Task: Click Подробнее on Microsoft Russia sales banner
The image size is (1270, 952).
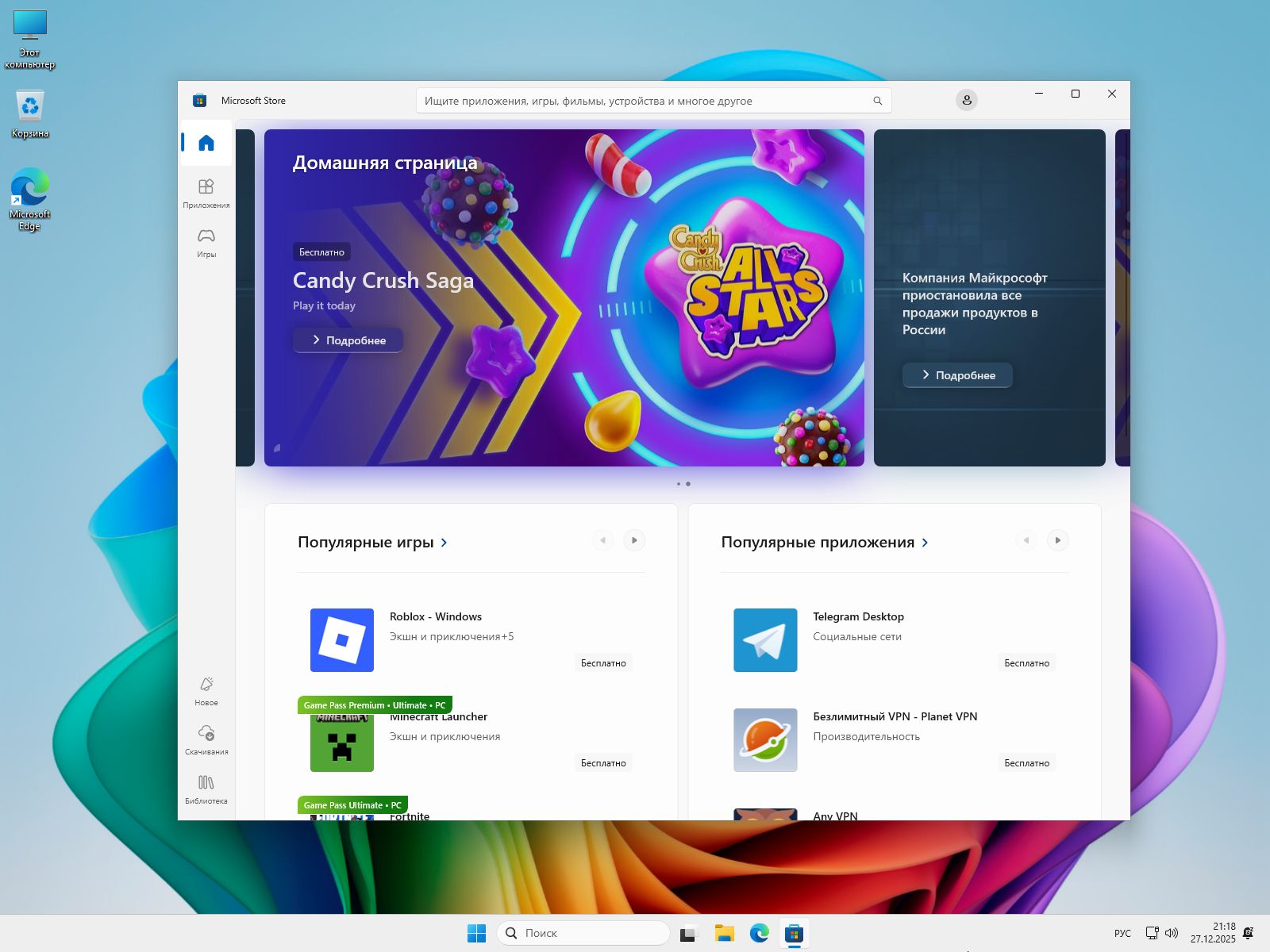Action: (x=957, y=375)
